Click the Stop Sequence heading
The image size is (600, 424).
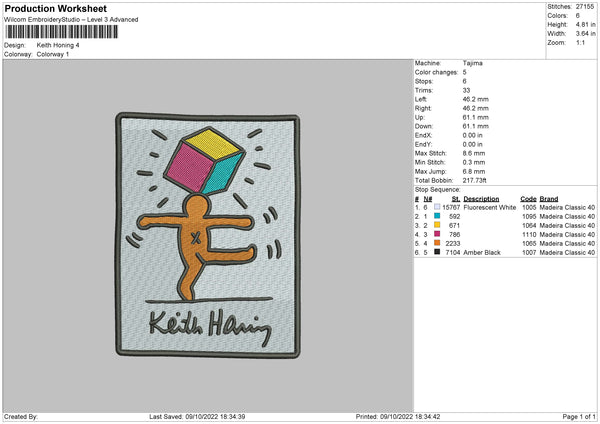(438, 190)
